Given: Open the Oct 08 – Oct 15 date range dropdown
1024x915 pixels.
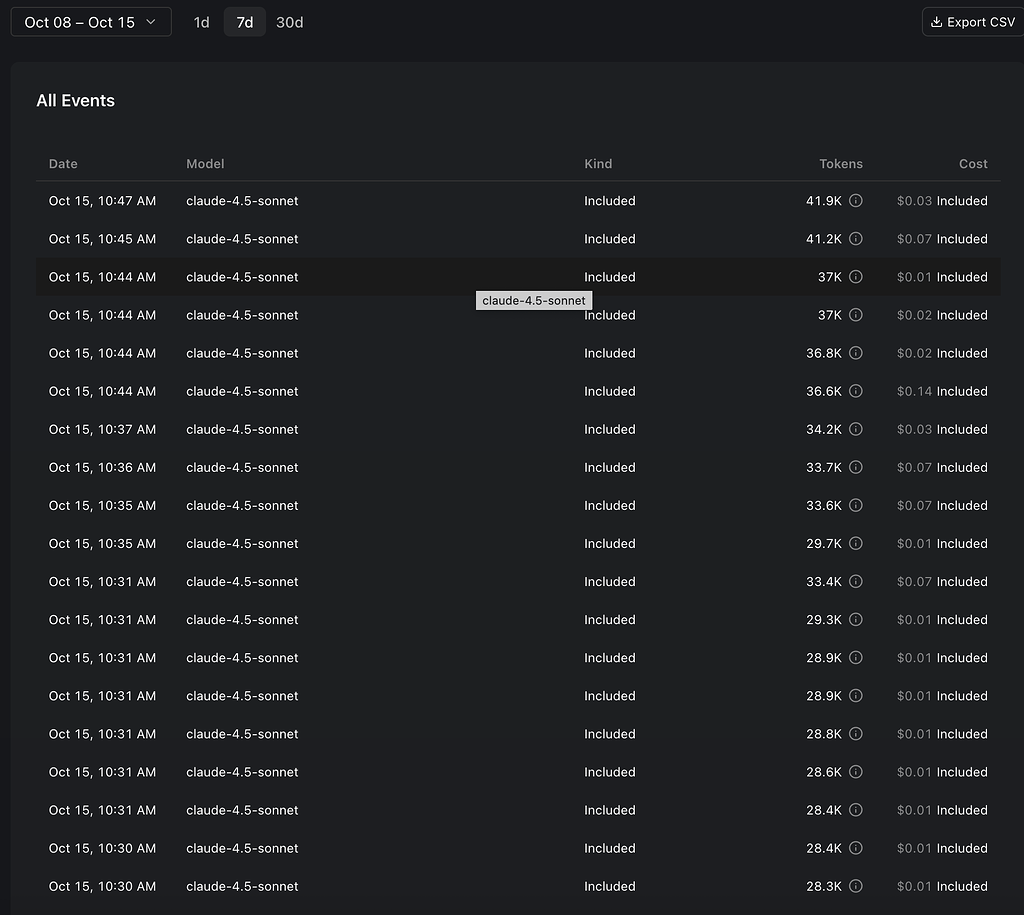Looking at the screenshot, I should [x=91, y=22].
